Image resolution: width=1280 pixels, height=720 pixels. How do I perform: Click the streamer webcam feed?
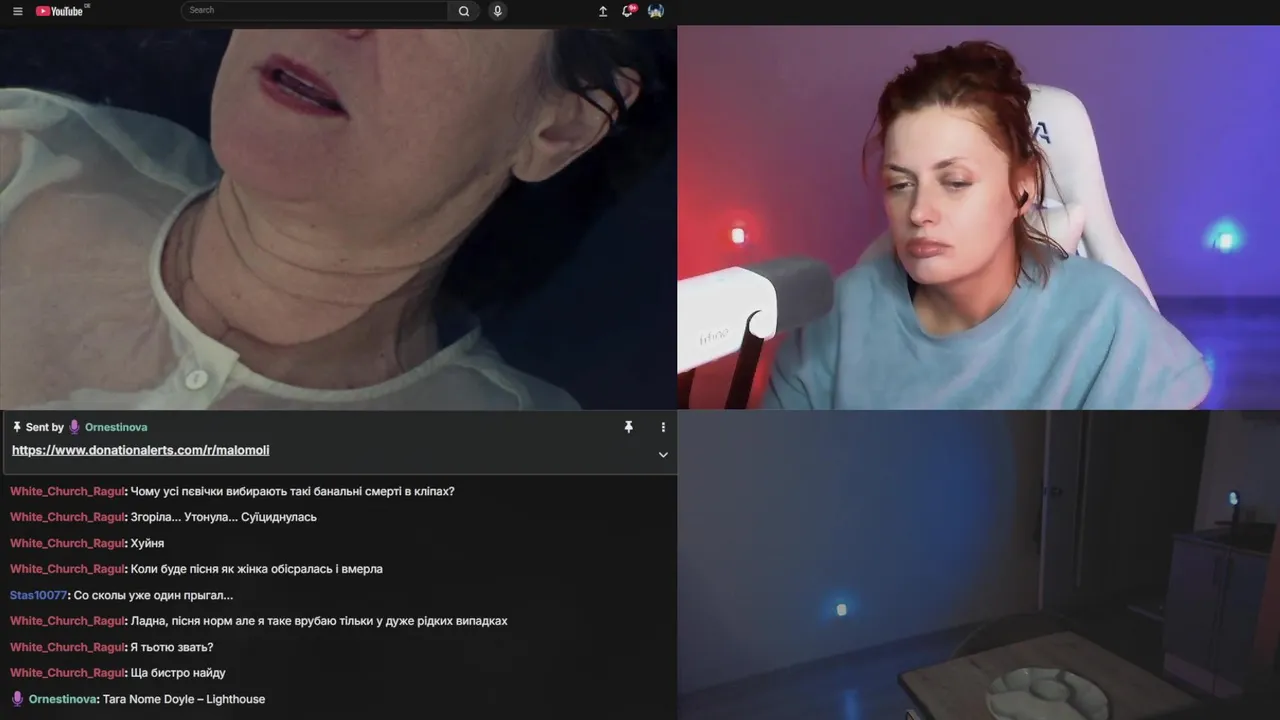coord(979,218)
